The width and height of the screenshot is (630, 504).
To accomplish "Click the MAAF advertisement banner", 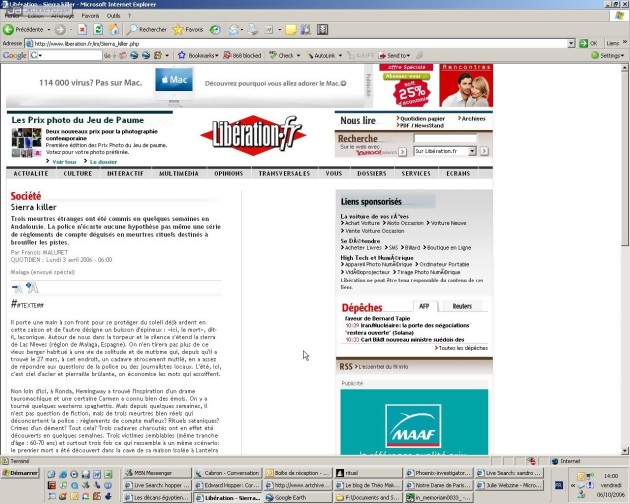I will click(x=414, y=422).
